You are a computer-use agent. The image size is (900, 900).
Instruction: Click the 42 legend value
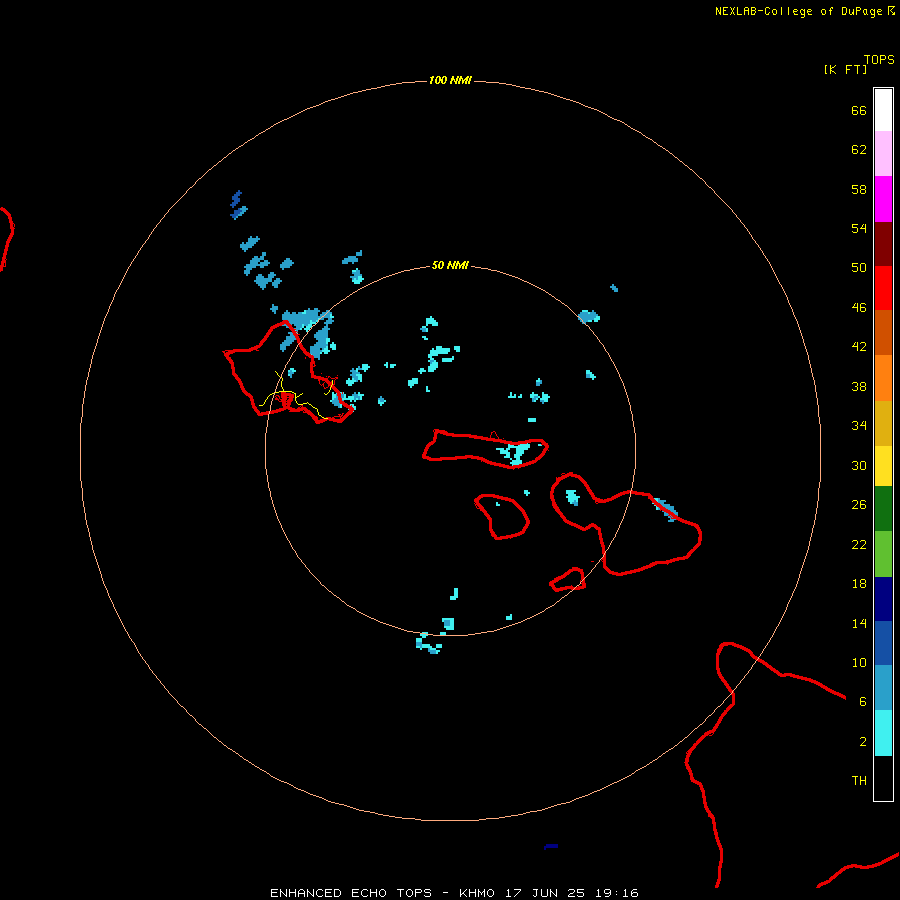click(859, 346)
